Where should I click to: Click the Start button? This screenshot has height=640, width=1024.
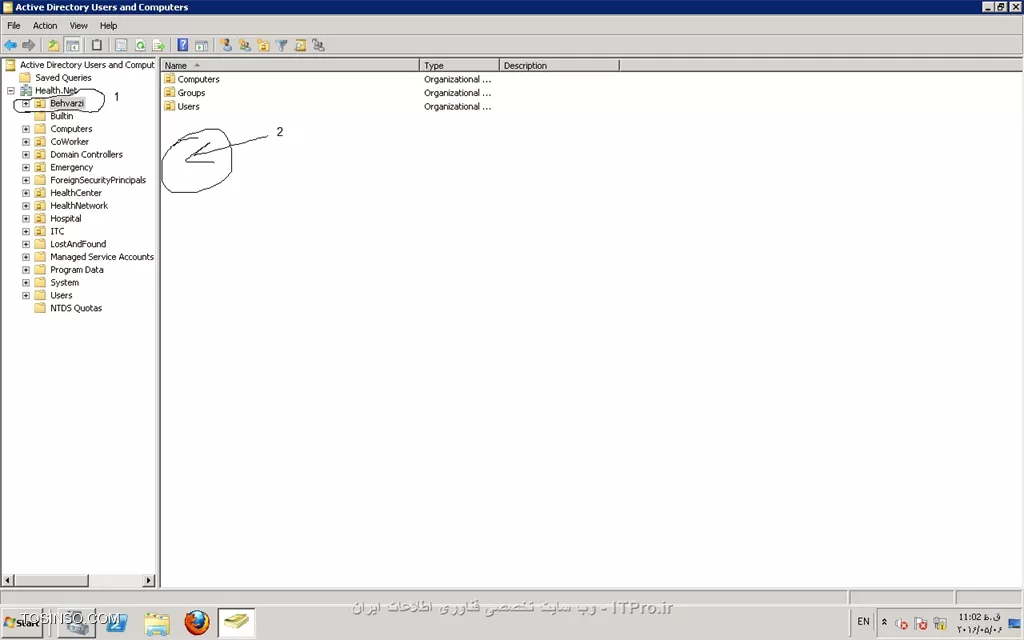coord(22,623)
